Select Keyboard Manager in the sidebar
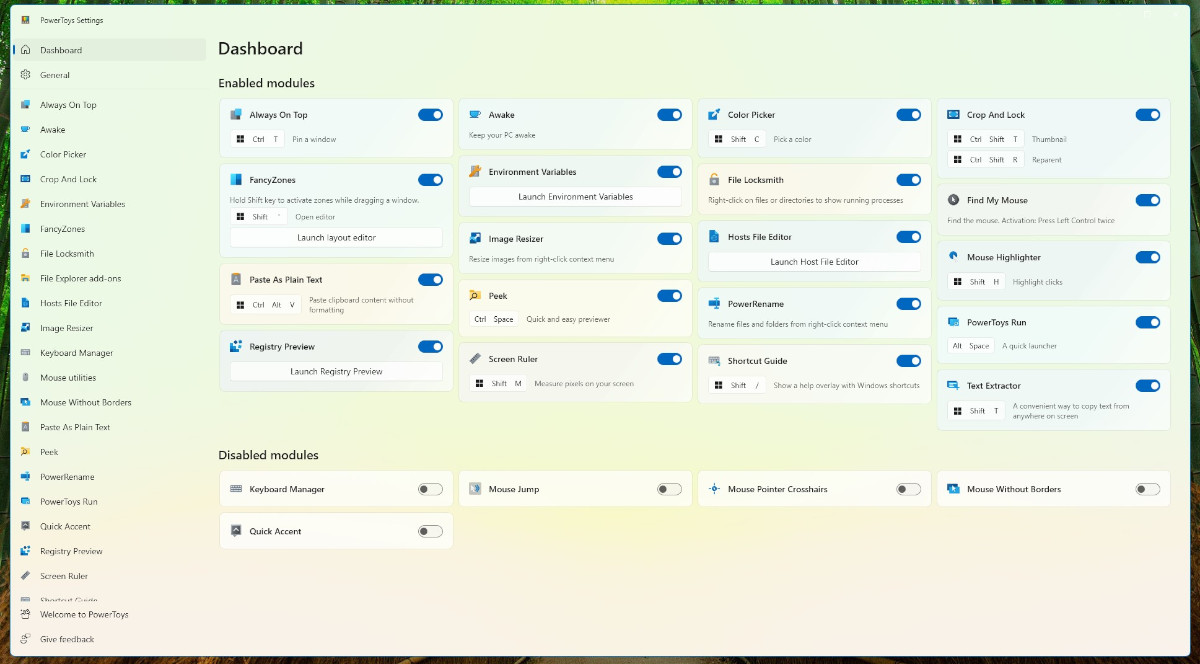The image size is (1200, 664). point(109,353)
